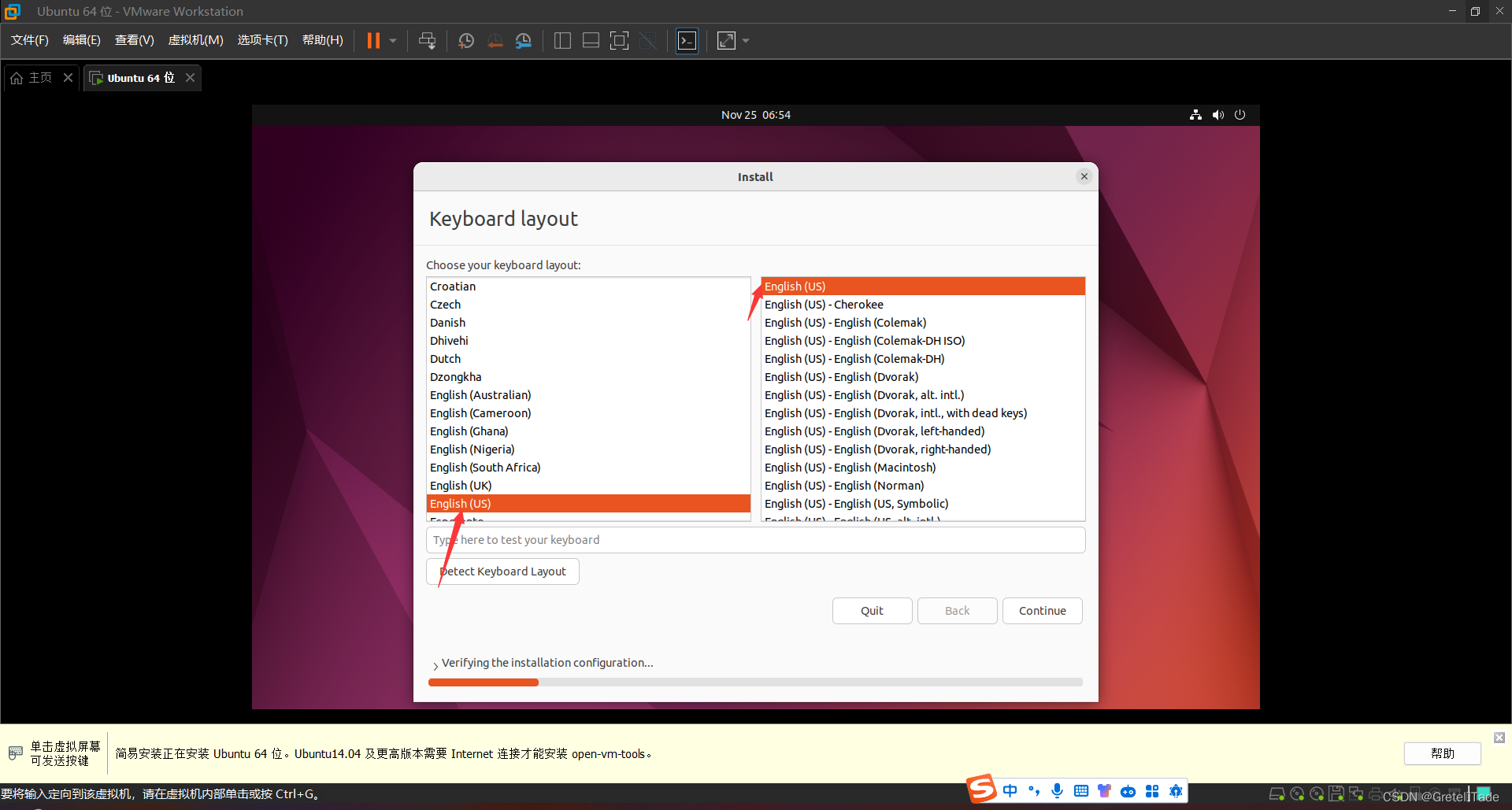
Task: Choose the English (US, Symbolic) variant
Action: [x=923, y=504]
